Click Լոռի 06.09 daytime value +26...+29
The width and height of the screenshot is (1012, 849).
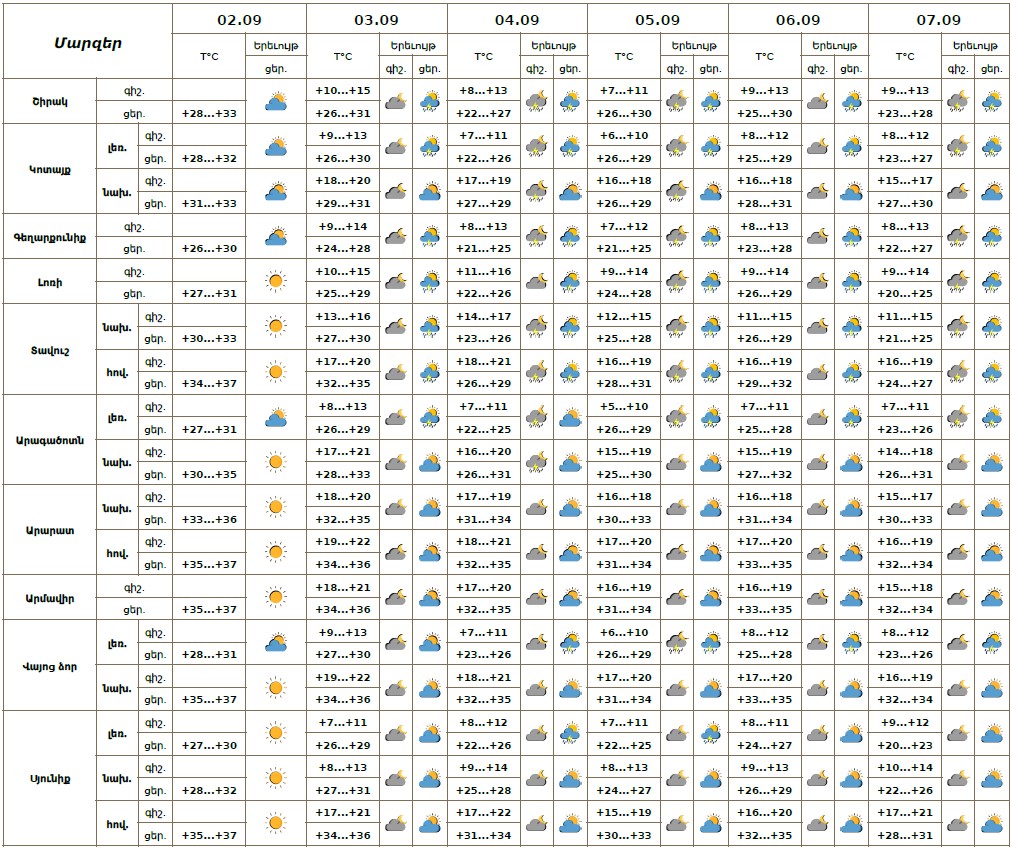pyautogui.click(x=765, y=294)
